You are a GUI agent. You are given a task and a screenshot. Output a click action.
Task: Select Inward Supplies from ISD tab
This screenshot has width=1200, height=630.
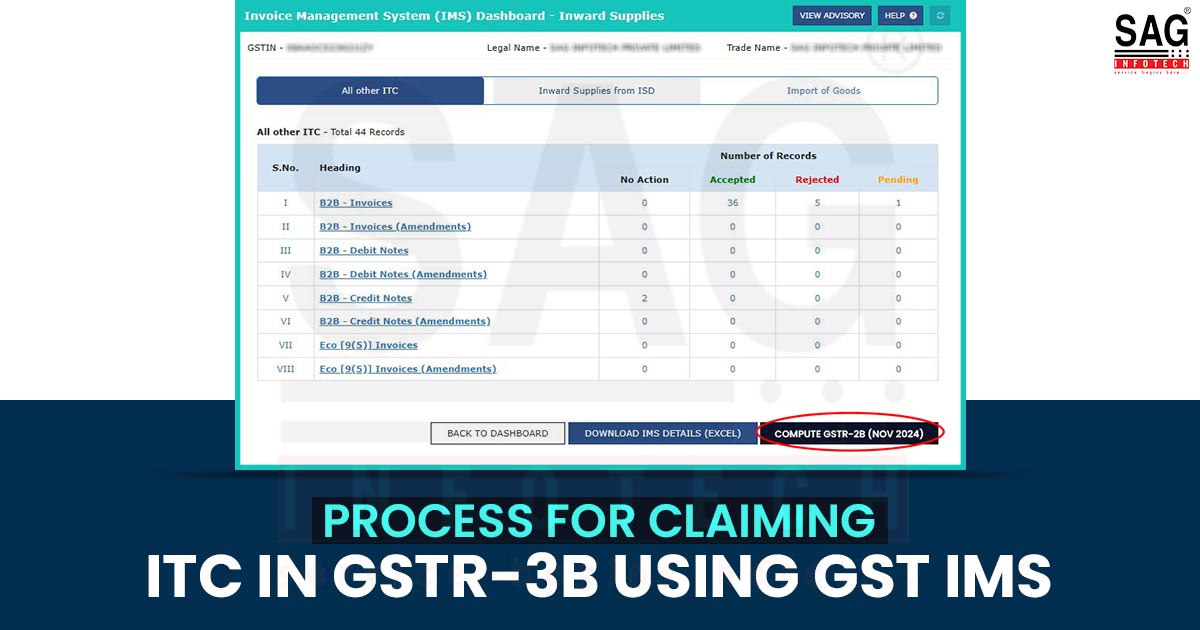(596, 91)
